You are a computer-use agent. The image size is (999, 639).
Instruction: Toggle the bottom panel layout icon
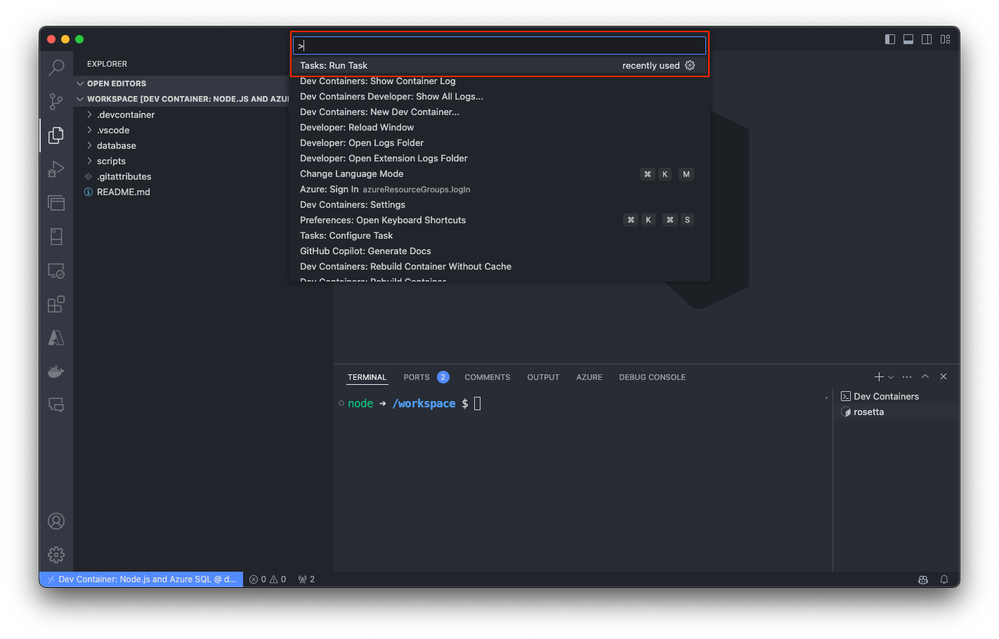(909, 39)
